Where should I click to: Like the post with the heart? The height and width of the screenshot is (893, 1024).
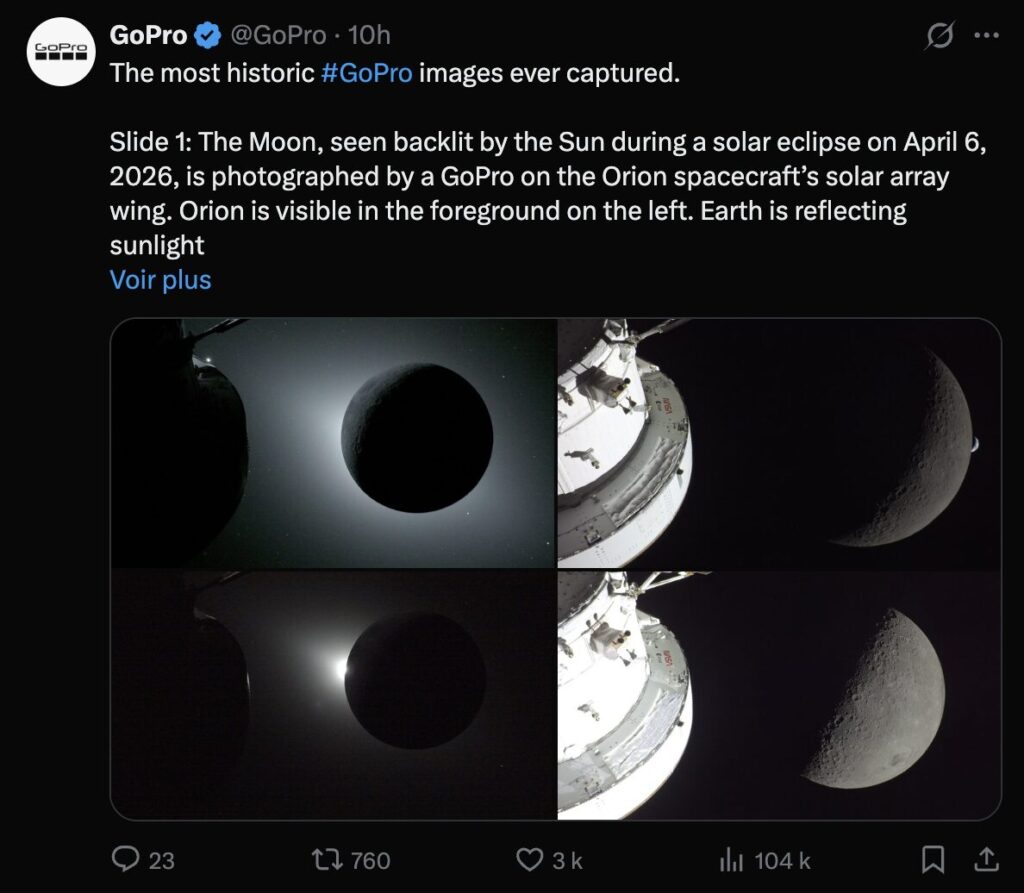(529, 859)
